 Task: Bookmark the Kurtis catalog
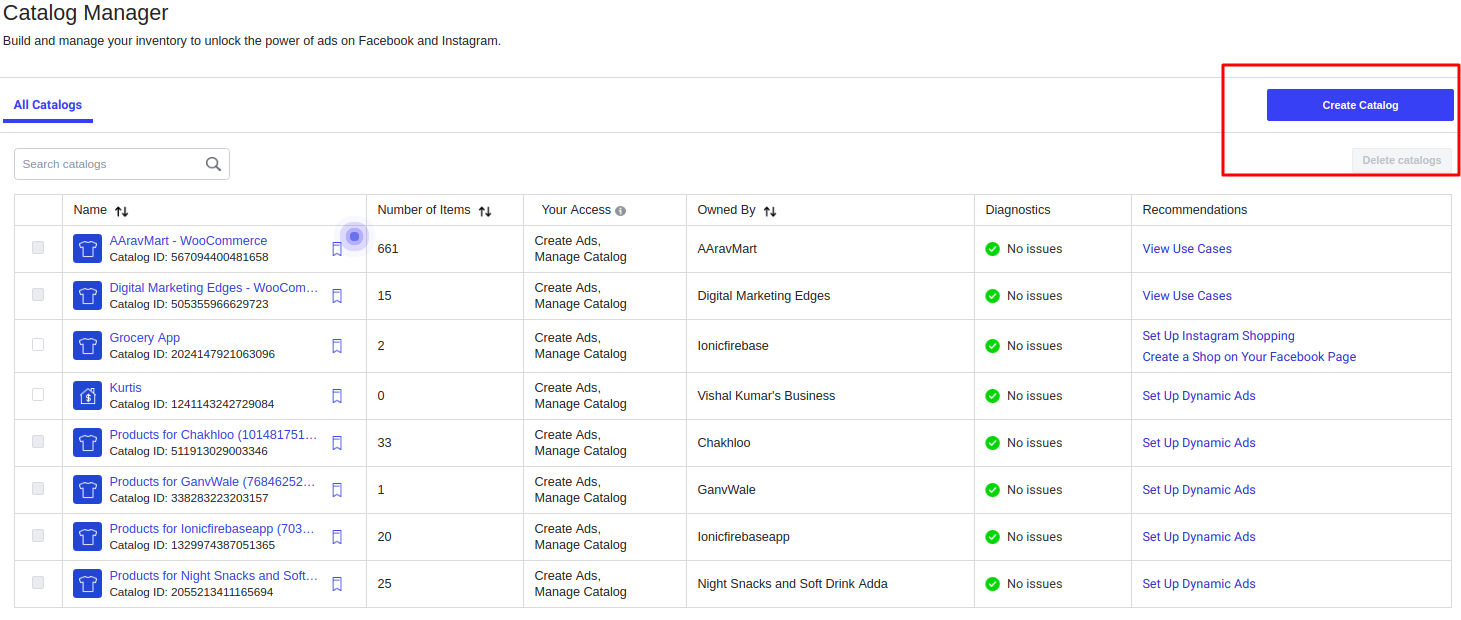click(x=337, y=396)
